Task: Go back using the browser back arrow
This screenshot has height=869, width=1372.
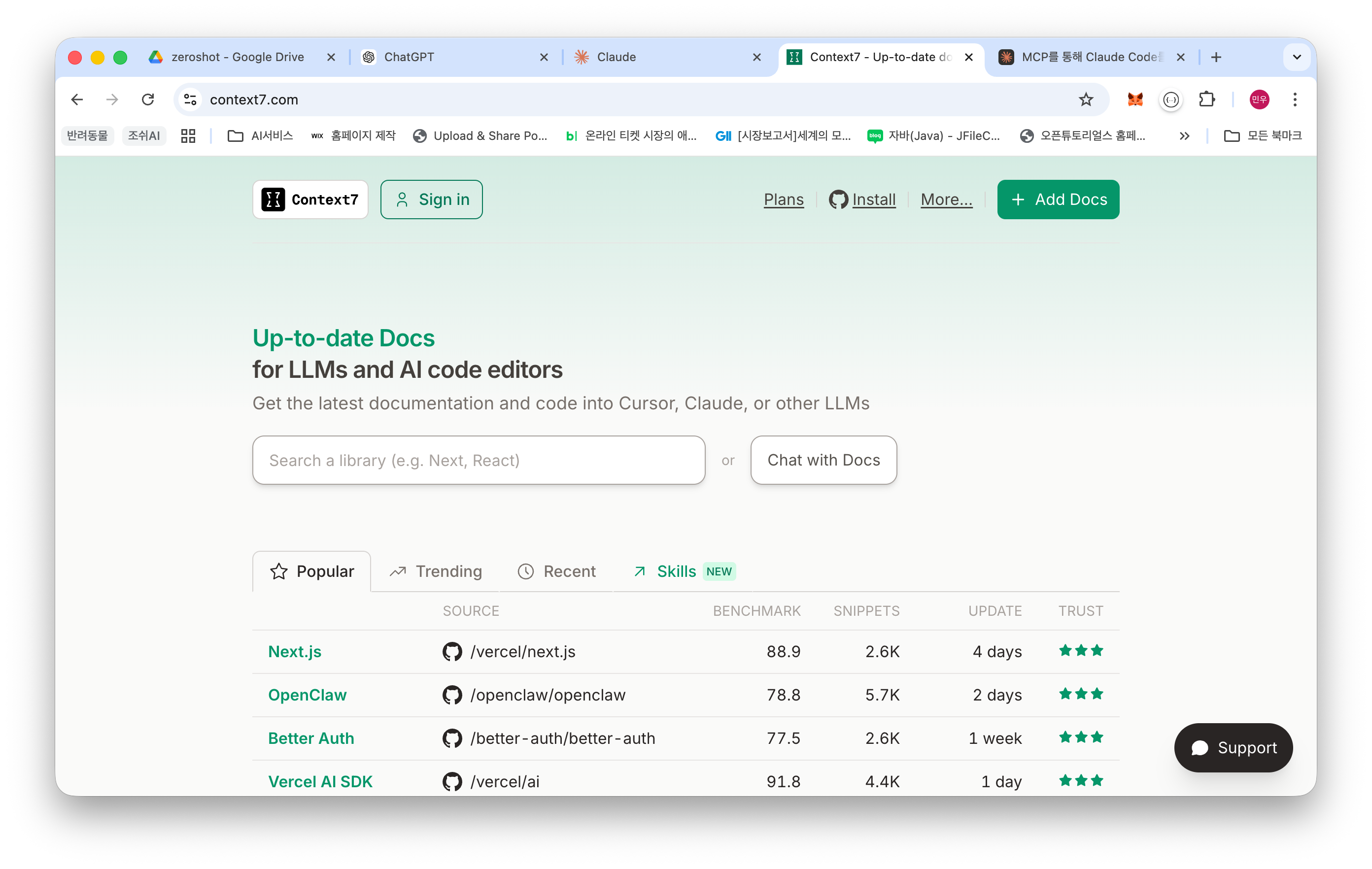Action: click(x=77, y=100)
